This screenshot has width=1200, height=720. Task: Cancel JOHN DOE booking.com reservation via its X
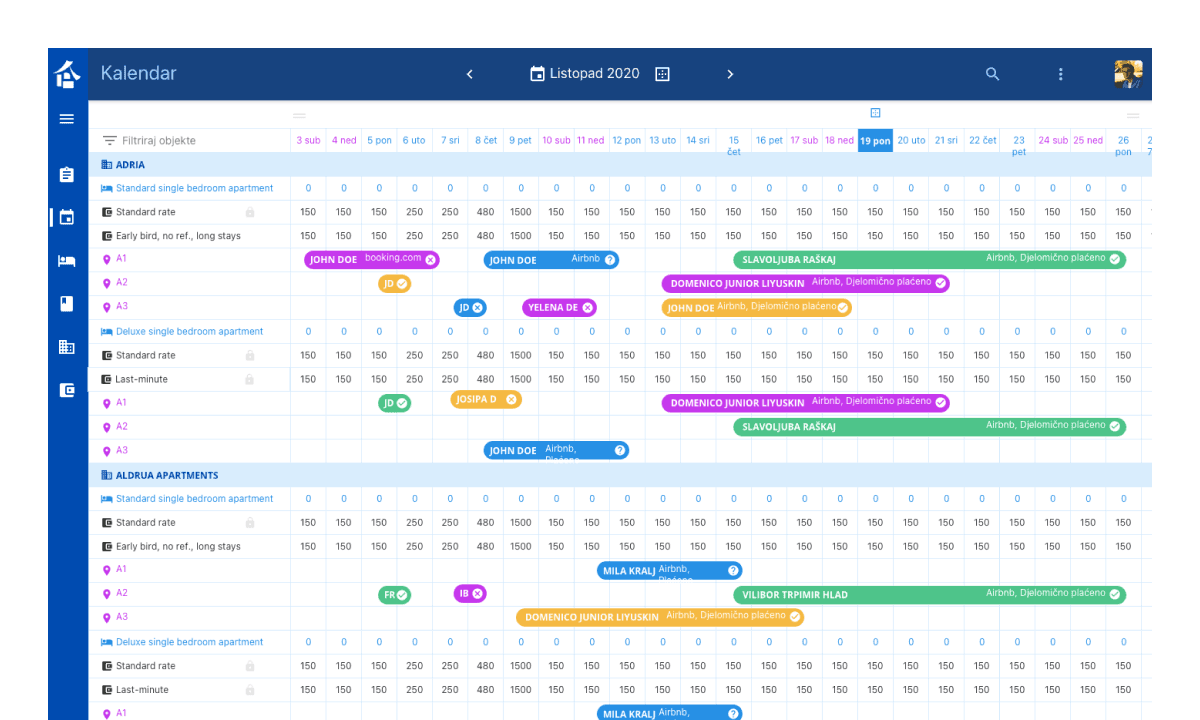430,258
